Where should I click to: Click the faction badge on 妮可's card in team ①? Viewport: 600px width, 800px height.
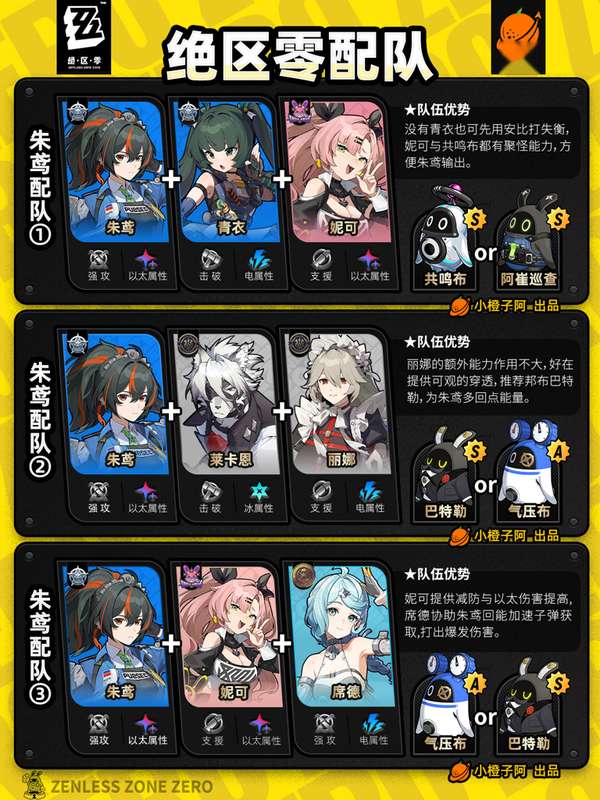click(299, 111)
